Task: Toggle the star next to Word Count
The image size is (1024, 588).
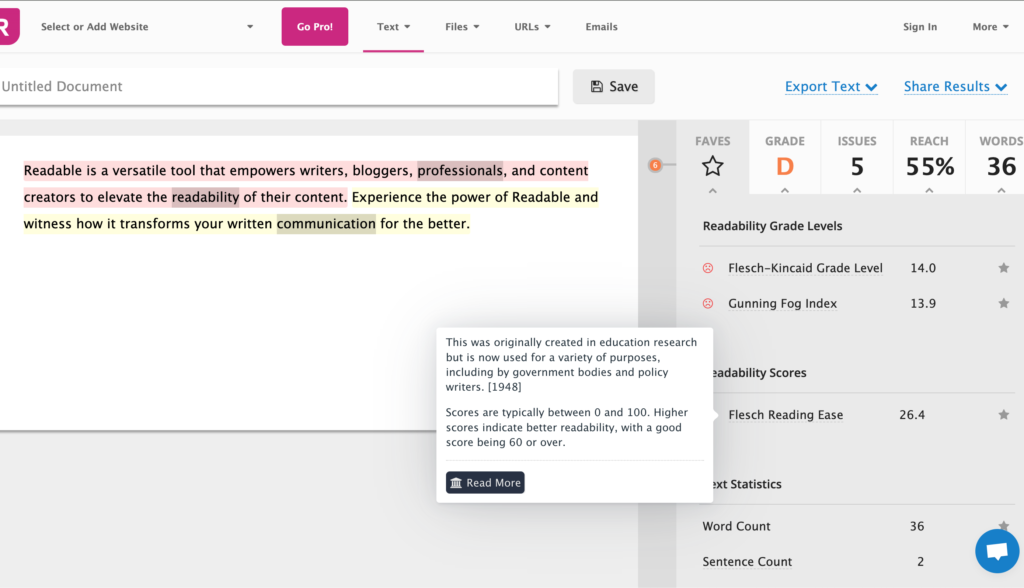Action: point(1004,526)
